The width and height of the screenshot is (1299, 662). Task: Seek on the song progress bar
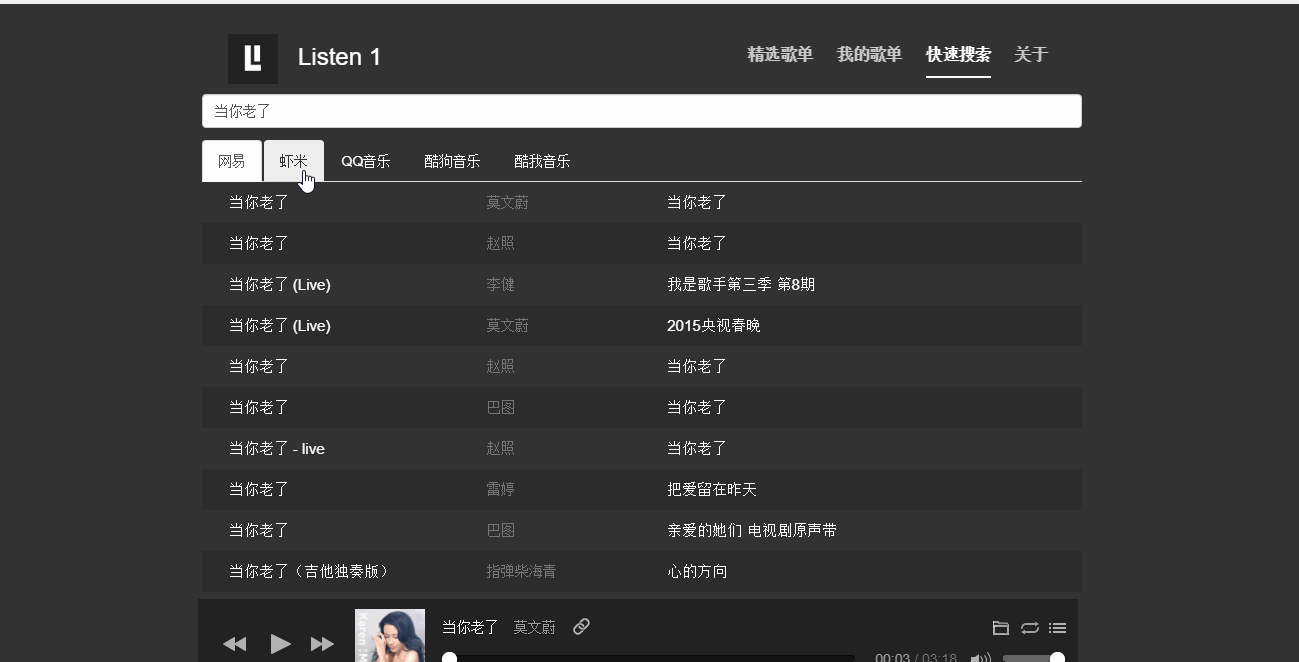coord(648,658)
